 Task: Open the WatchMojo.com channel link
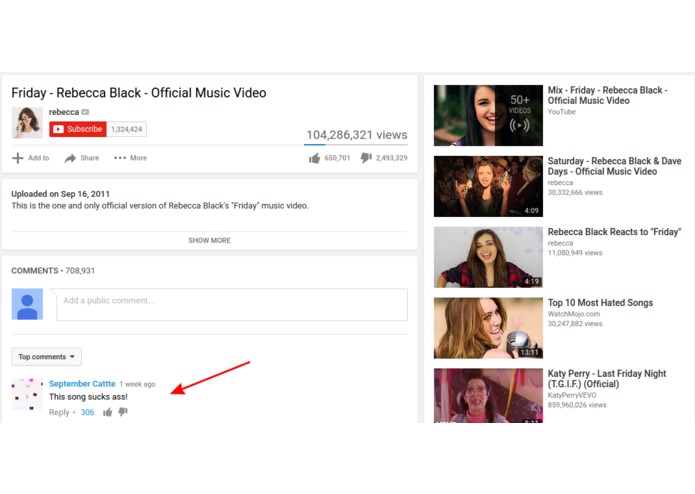[574, 314]
